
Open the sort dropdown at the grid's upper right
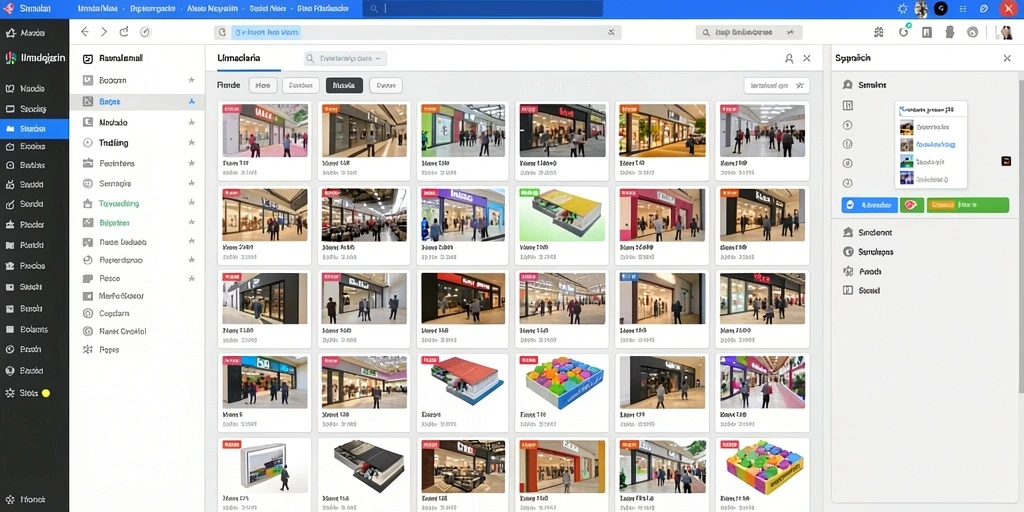[x=776, y=85]
